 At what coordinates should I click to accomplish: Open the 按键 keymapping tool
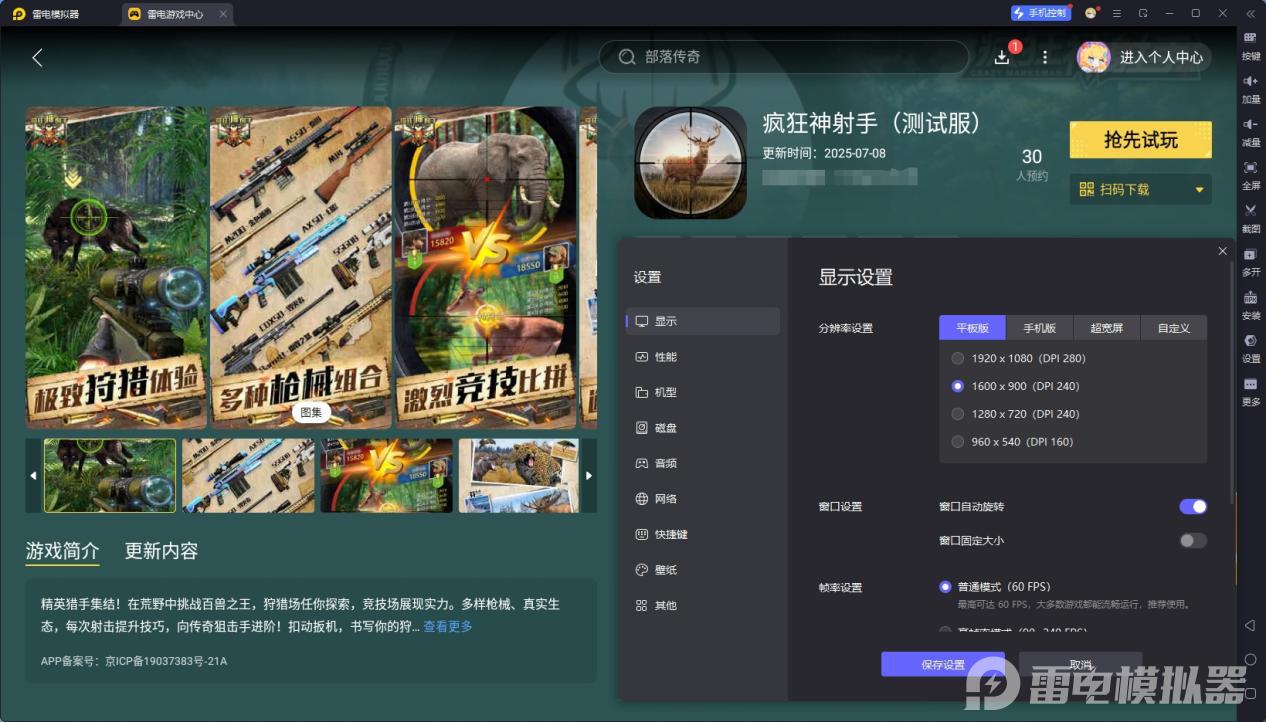(1251, 44)
